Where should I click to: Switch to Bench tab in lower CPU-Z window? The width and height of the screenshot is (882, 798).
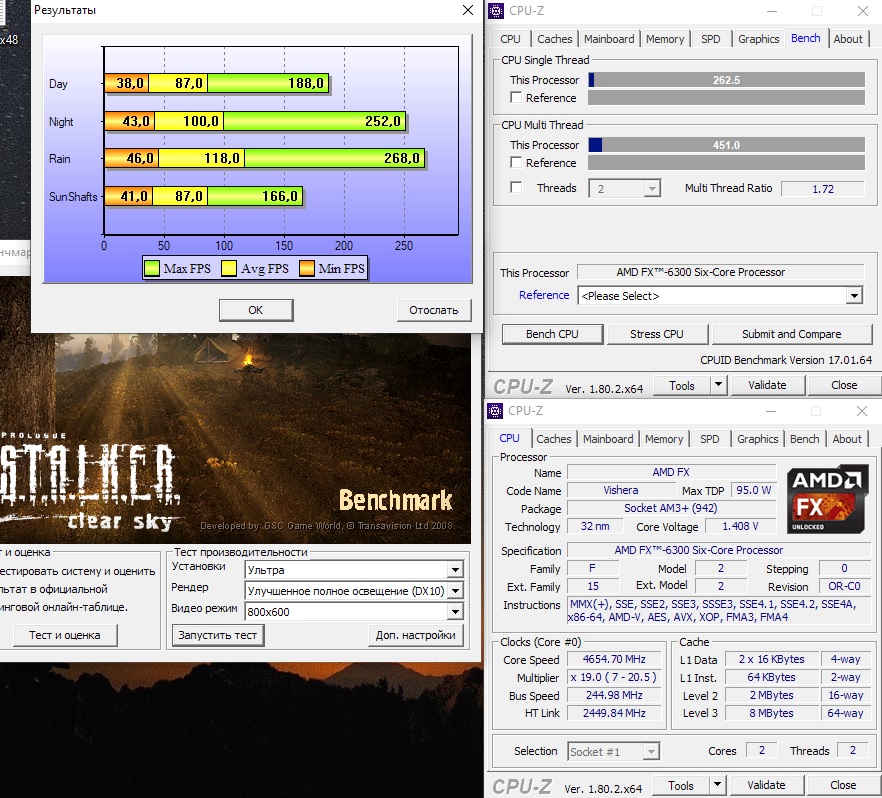coord(804,439)
